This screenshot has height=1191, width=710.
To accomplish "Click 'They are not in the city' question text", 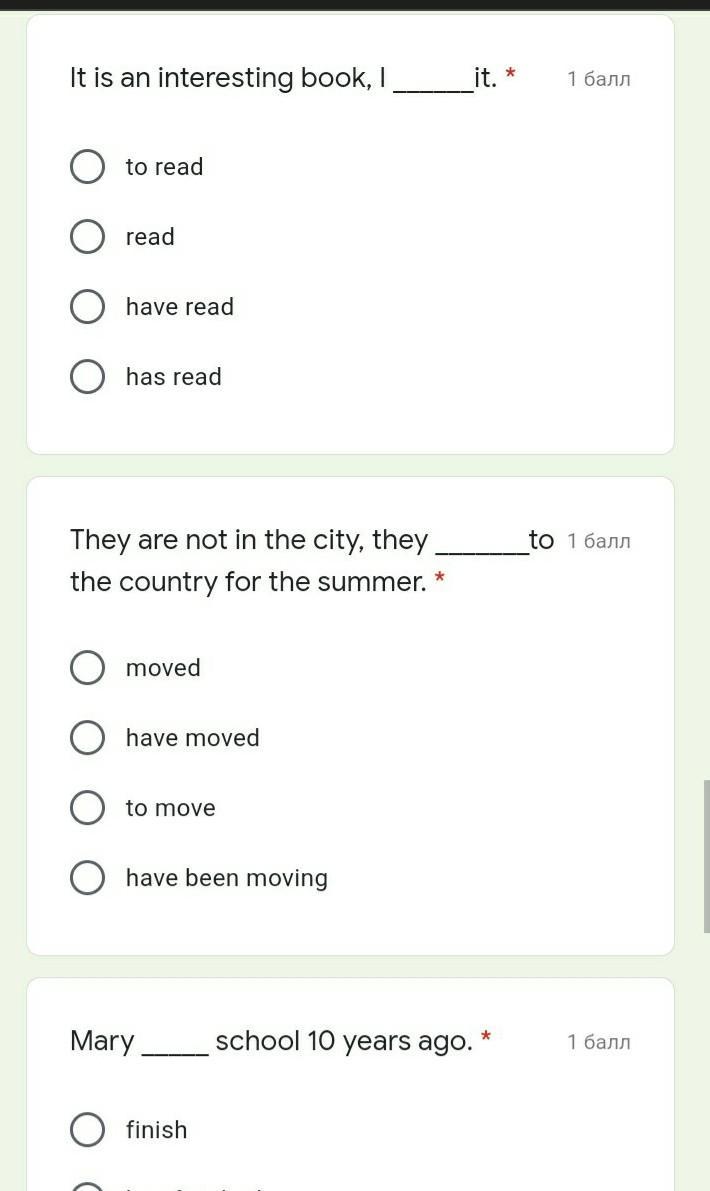I will [x=312, y=561].
